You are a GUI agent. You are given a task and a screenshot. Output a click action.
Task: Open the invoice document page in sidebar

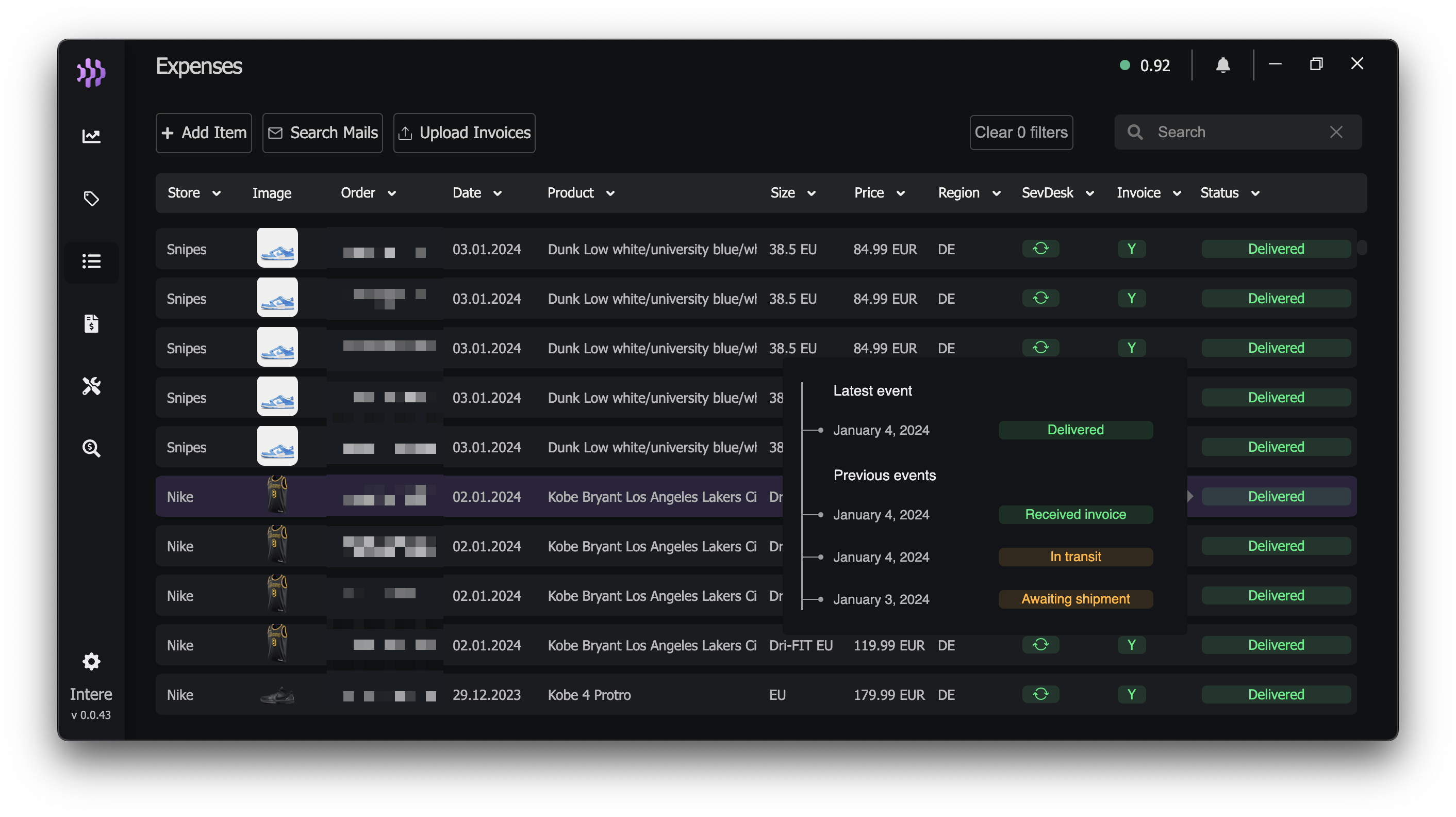(91, 323)
